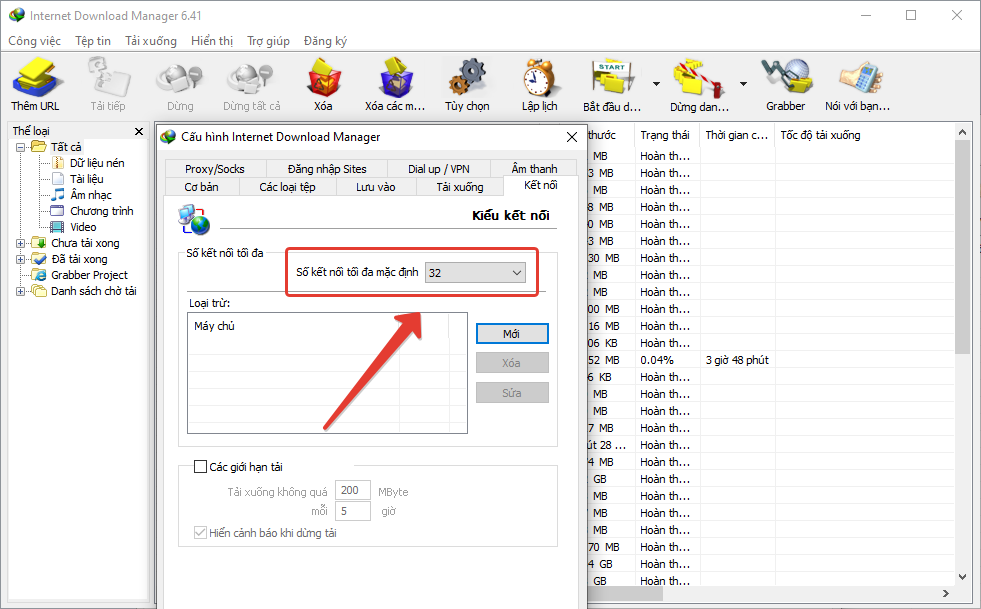Click the Xóa button beside exclusion list
The width and height of the screenshot is (981, 609).
pos(512,363)
